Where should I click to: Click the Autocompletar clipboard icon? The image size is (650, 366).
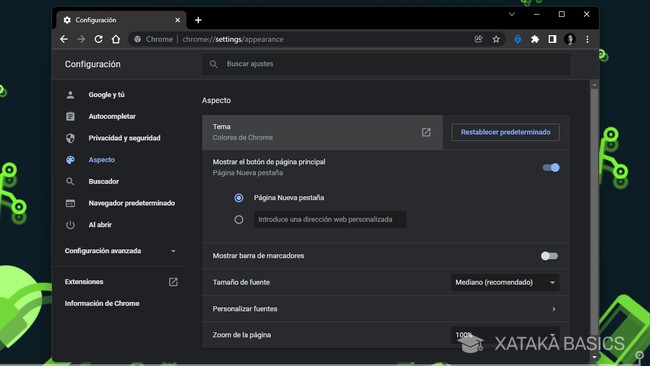[x=70, y=116]
